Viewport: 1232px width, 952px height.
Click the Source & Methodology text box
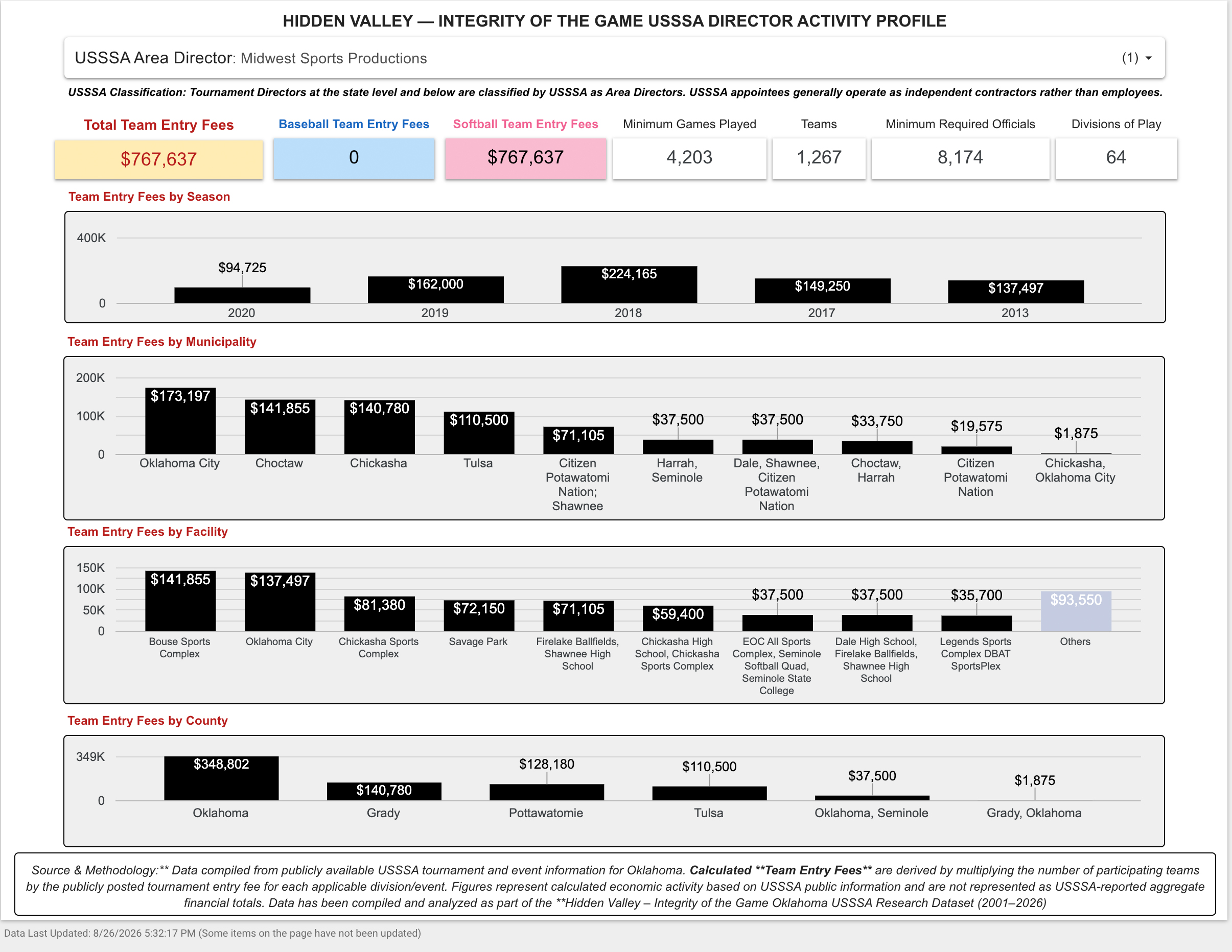click(615, 885)
